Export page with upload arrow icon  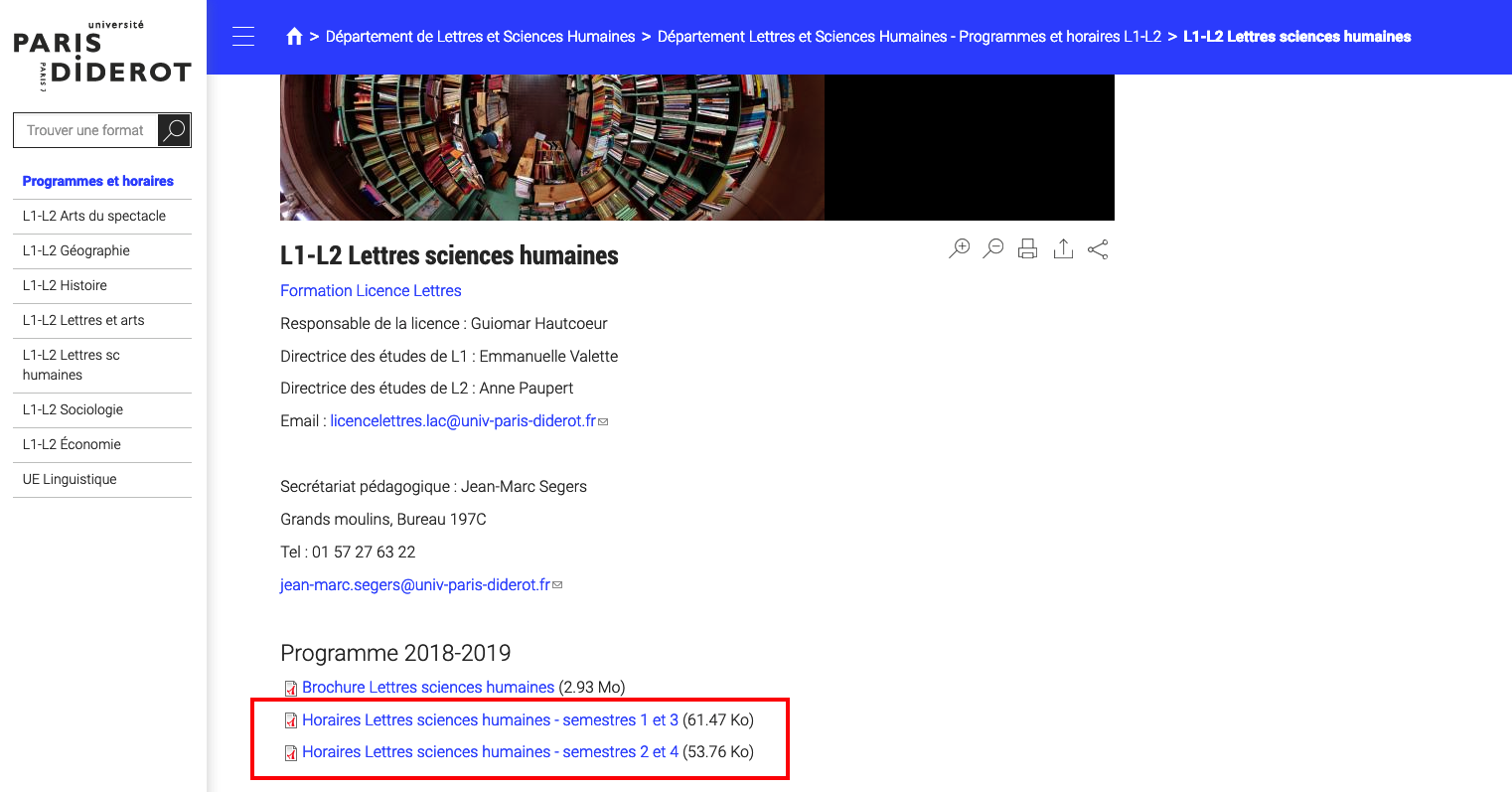1063,248
